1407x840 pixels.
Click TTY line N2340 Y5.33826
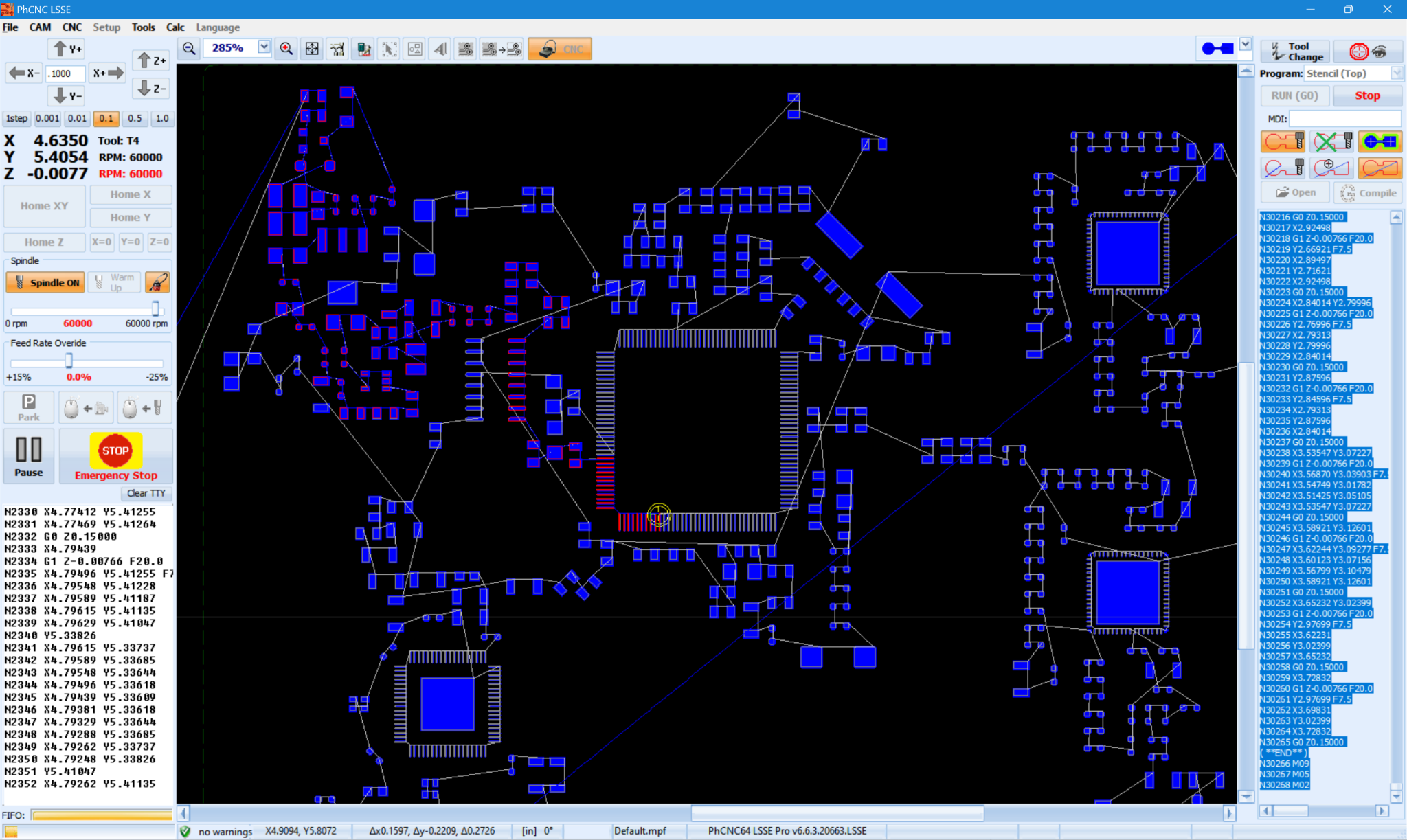[50, 635]
